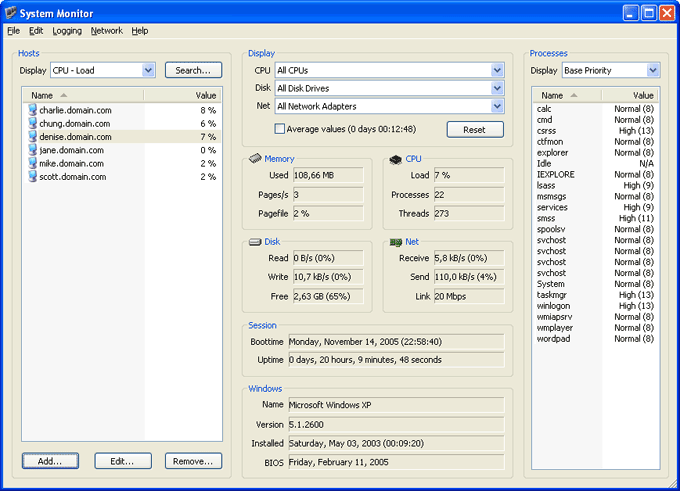
Task: Select the smss process row
Action: (x=595, y=218)
